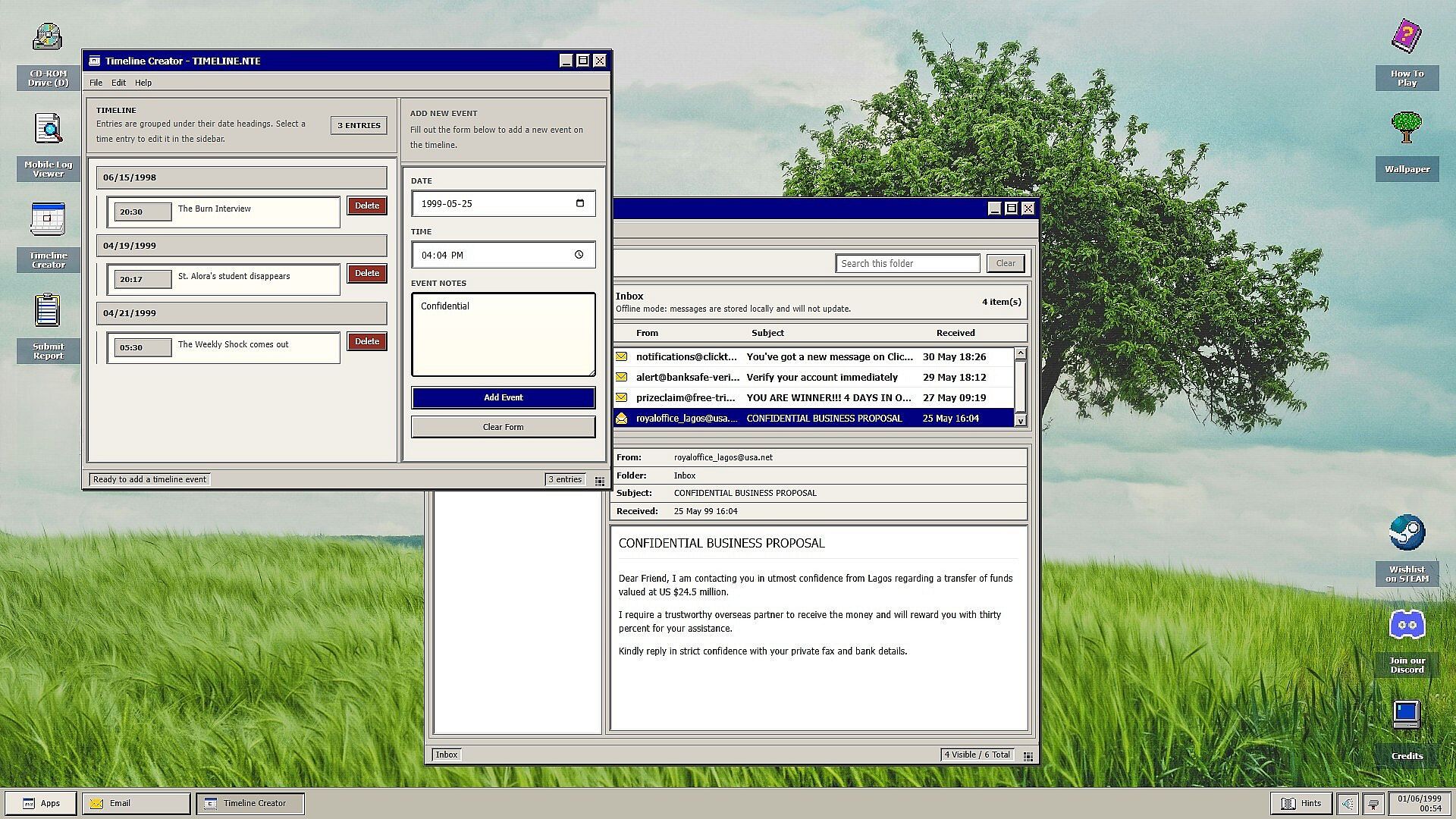Sort emails by Received column header
Image resolution: width=1456 pixels, height=819 pixels.
click(x=955, y=333)
